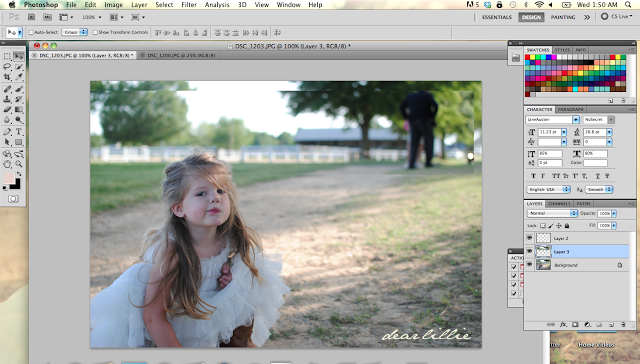
Task: Select the History Brush tool
Action: (x=19, y=99)
